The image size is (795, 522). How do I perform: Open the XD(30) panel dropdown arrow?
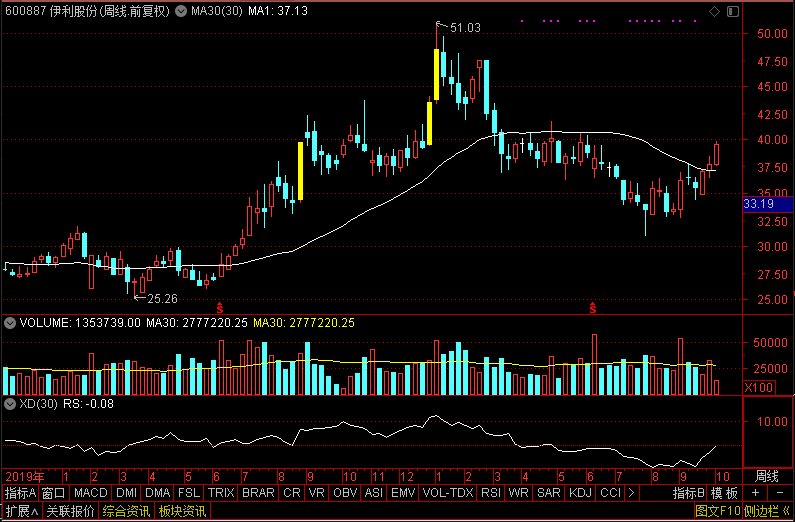9,404
